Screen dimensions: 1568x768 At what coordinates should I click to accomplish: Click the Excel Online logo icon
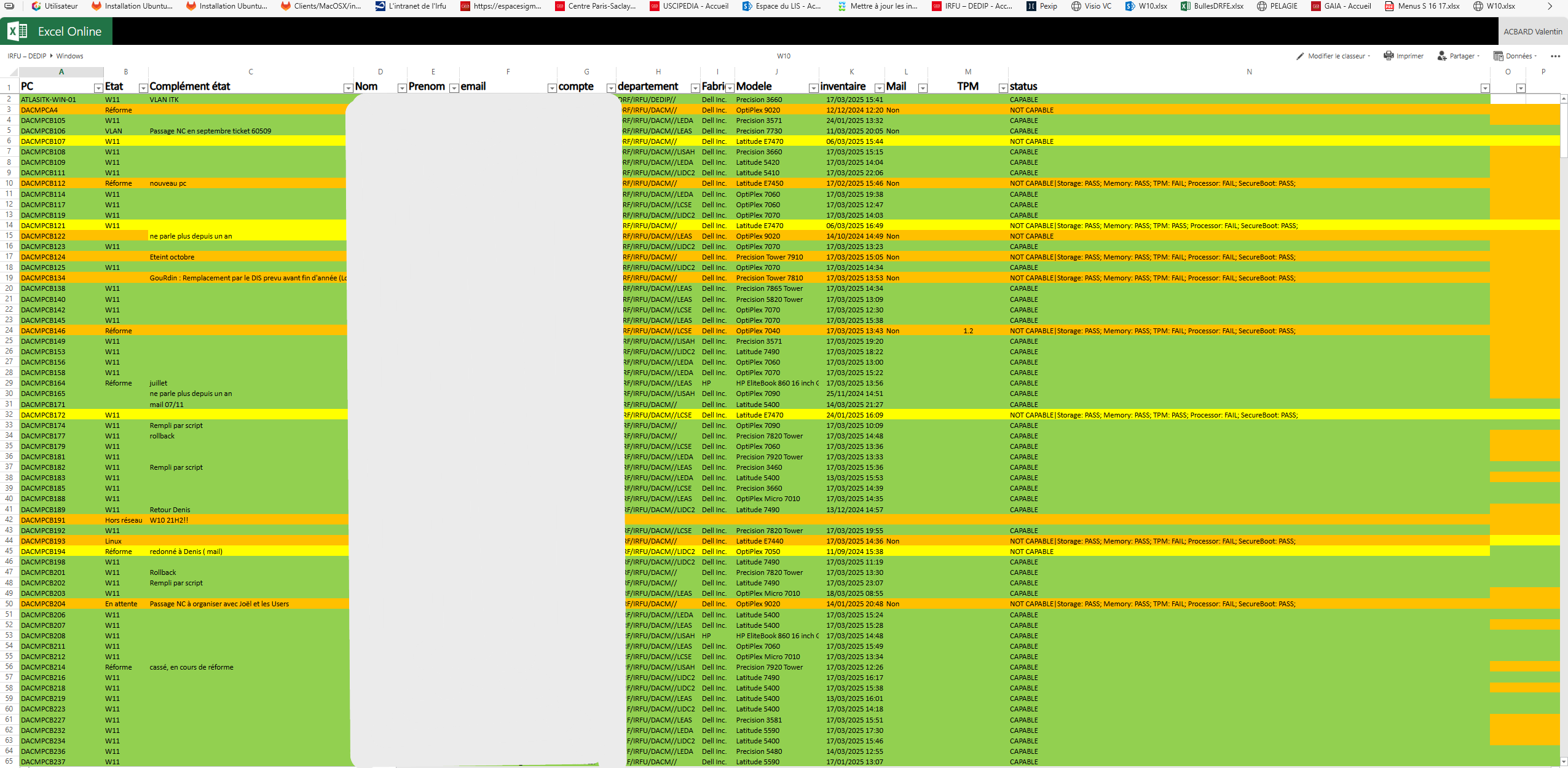(17, 31)
